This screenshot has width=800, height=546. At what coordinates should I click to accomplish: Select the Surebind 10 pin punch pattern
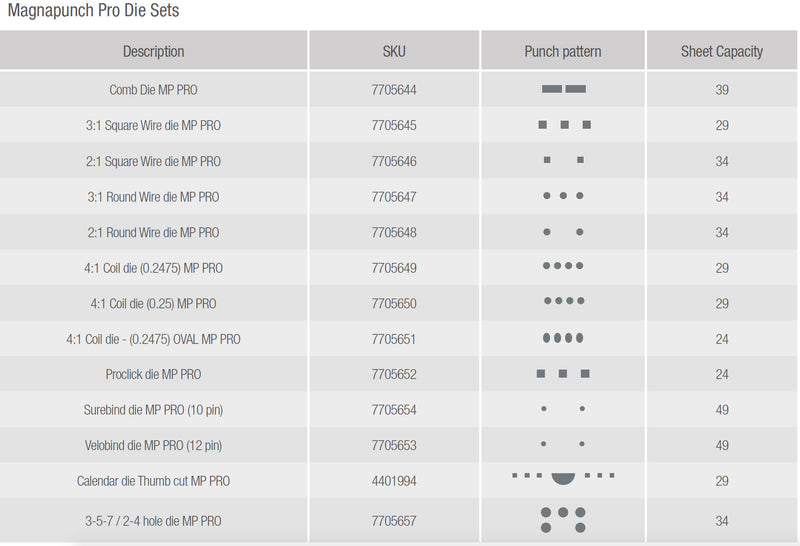(563, 409)
